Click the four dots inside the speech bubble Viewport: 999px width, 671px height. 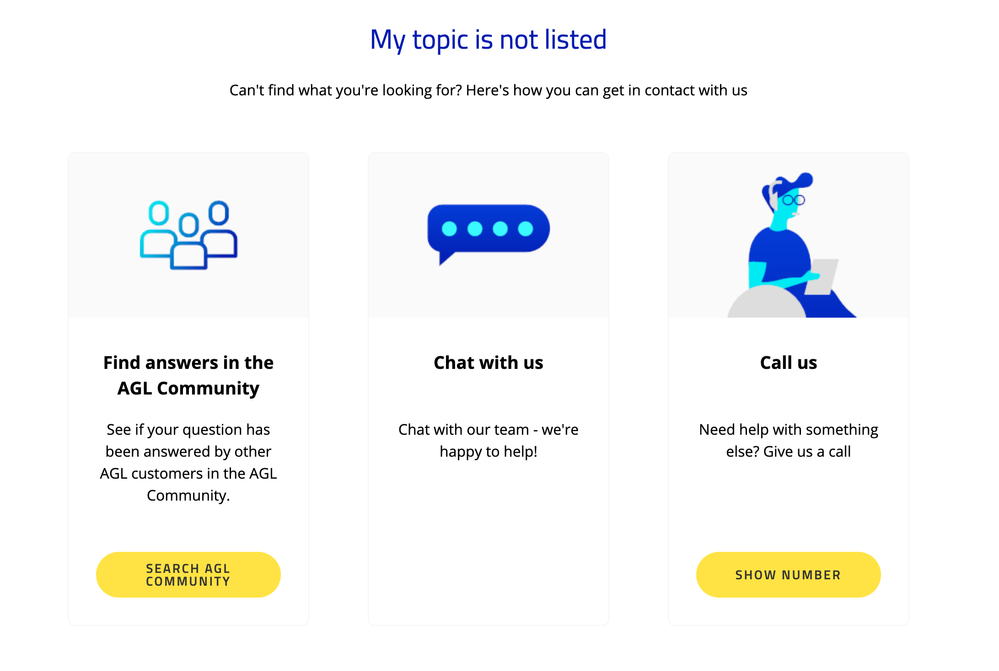click(x=488, y=228)
